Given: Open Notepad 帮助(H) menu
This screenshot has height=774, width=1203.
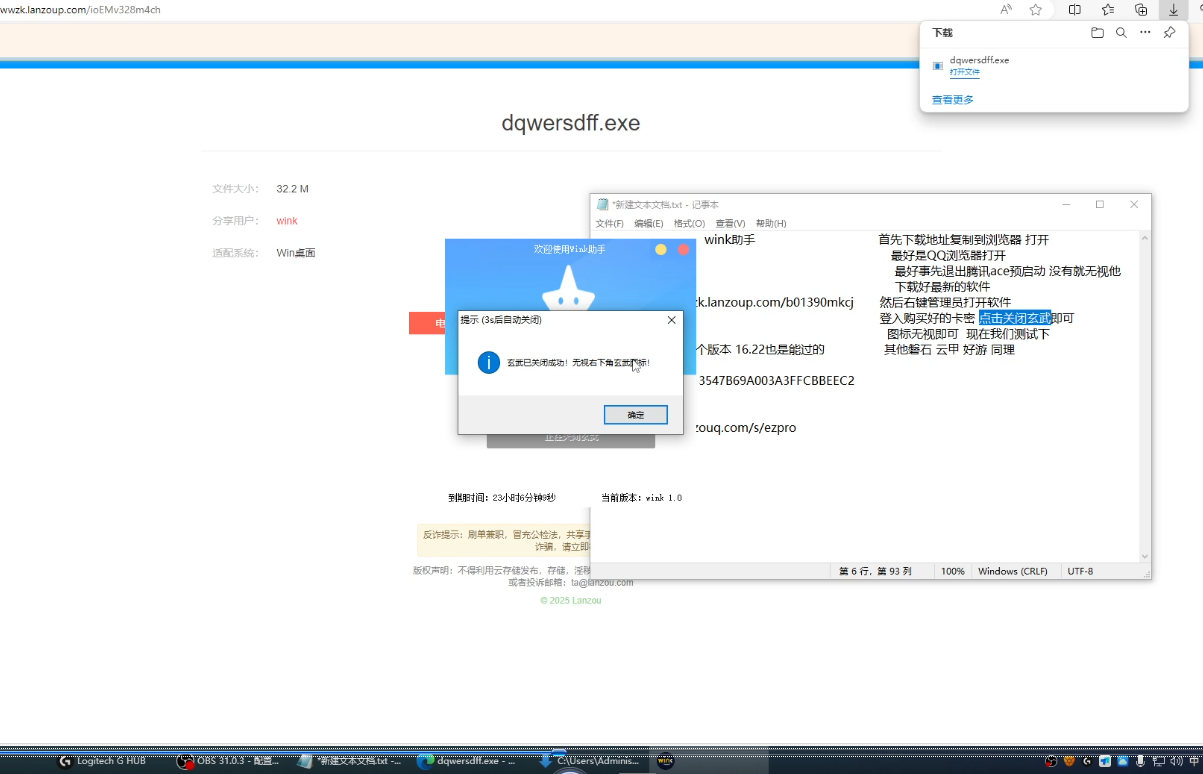Looking at the screenshot, I should pos(771,223).
